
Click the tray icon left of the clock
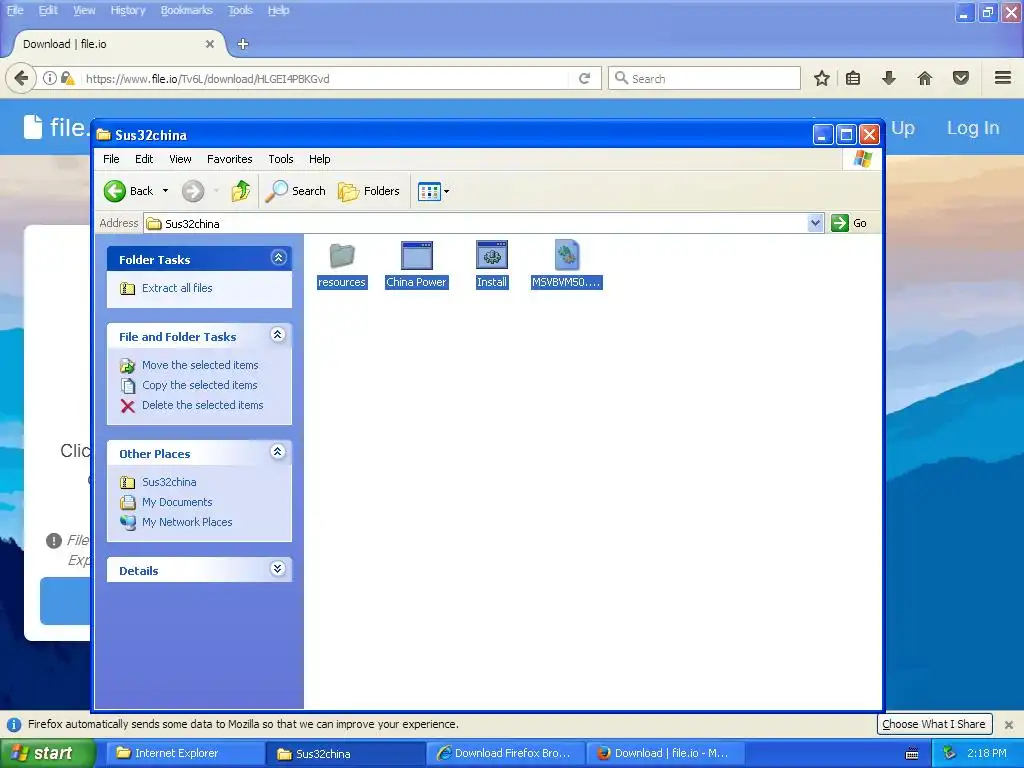point(950,754)
